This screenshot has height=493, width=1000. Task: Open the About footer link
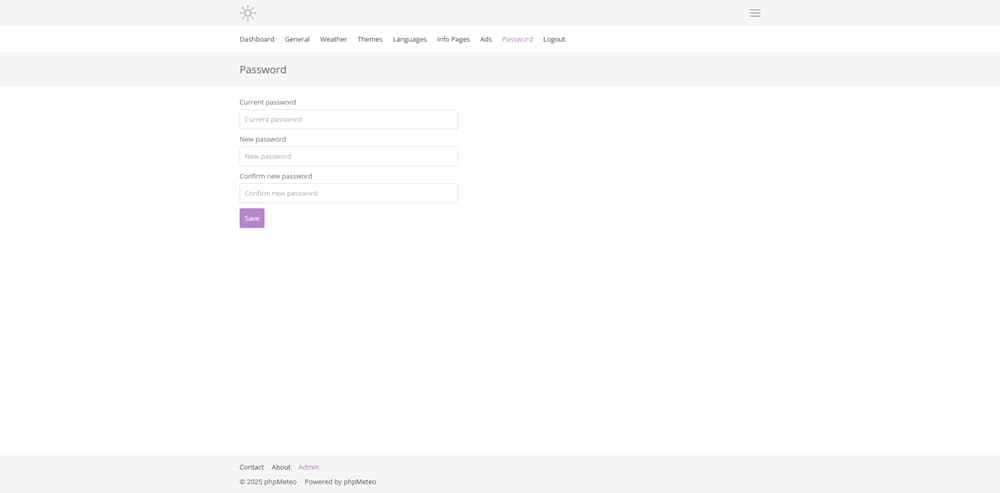click(281, 467)
